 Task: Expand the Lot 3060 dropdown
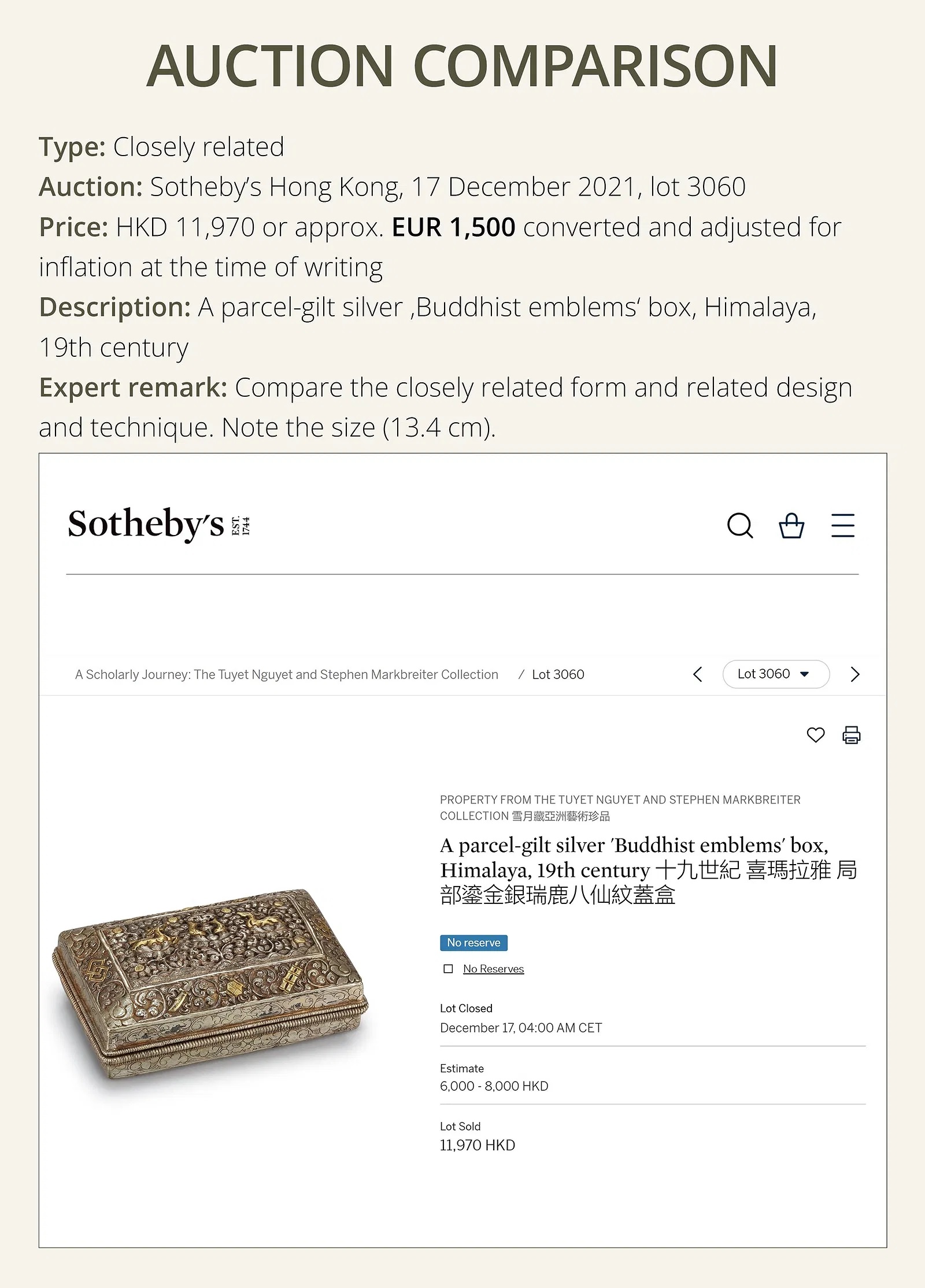775,674
